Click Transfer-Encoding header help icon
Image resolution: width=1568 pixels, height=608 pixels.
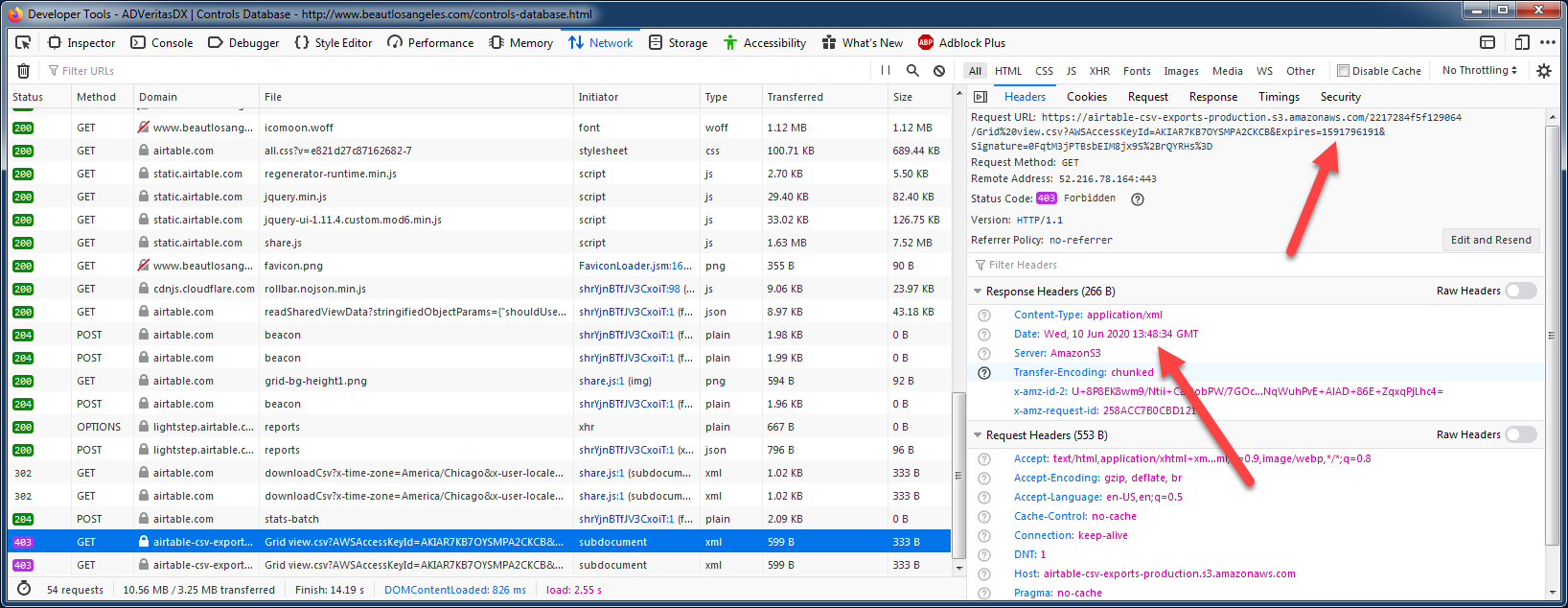(984, 373)
